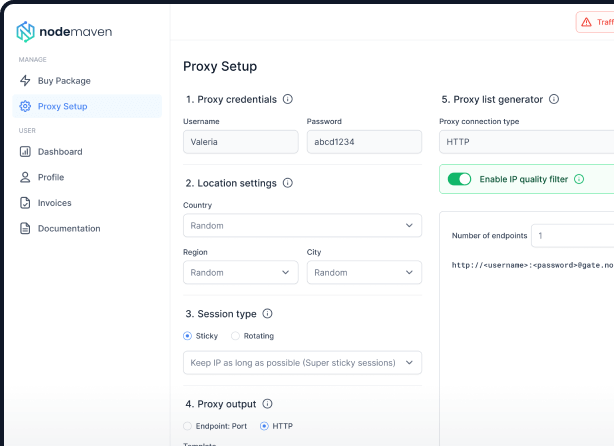
Task: Toggle the Enable IP quality filter switch
Action: pyautogui.click(x=459, y=179)
